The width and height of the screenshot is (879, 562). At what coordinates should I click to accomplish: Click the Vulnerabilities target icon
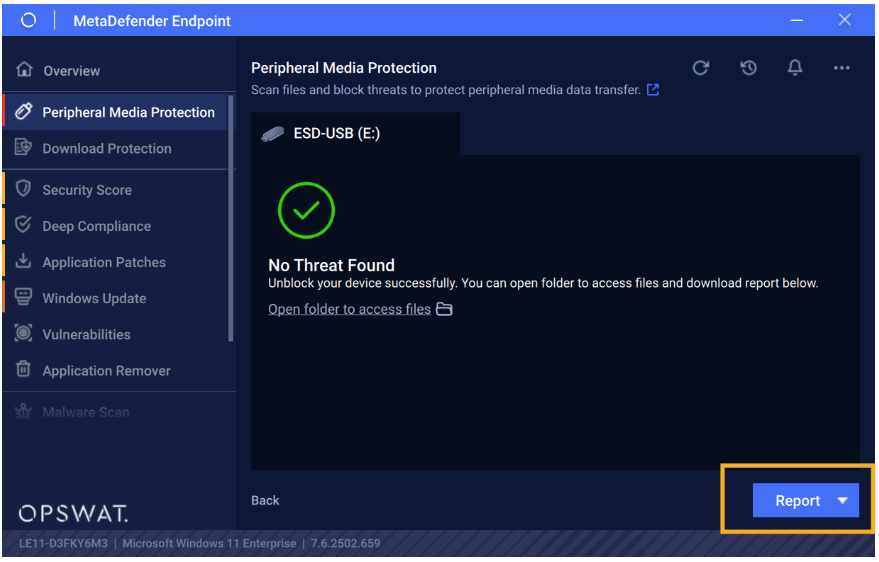(x=23, y=333)
